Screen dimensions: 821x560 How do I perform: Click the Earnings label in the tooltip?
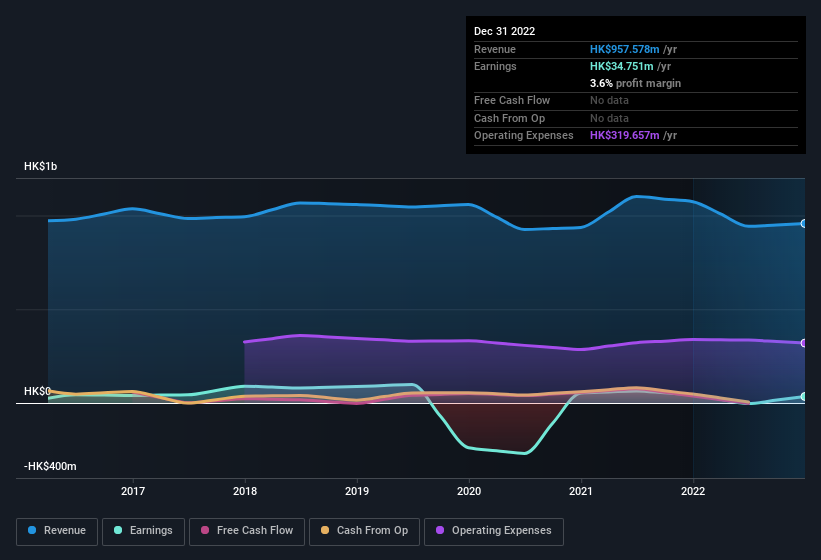click(x=495, y=66)
